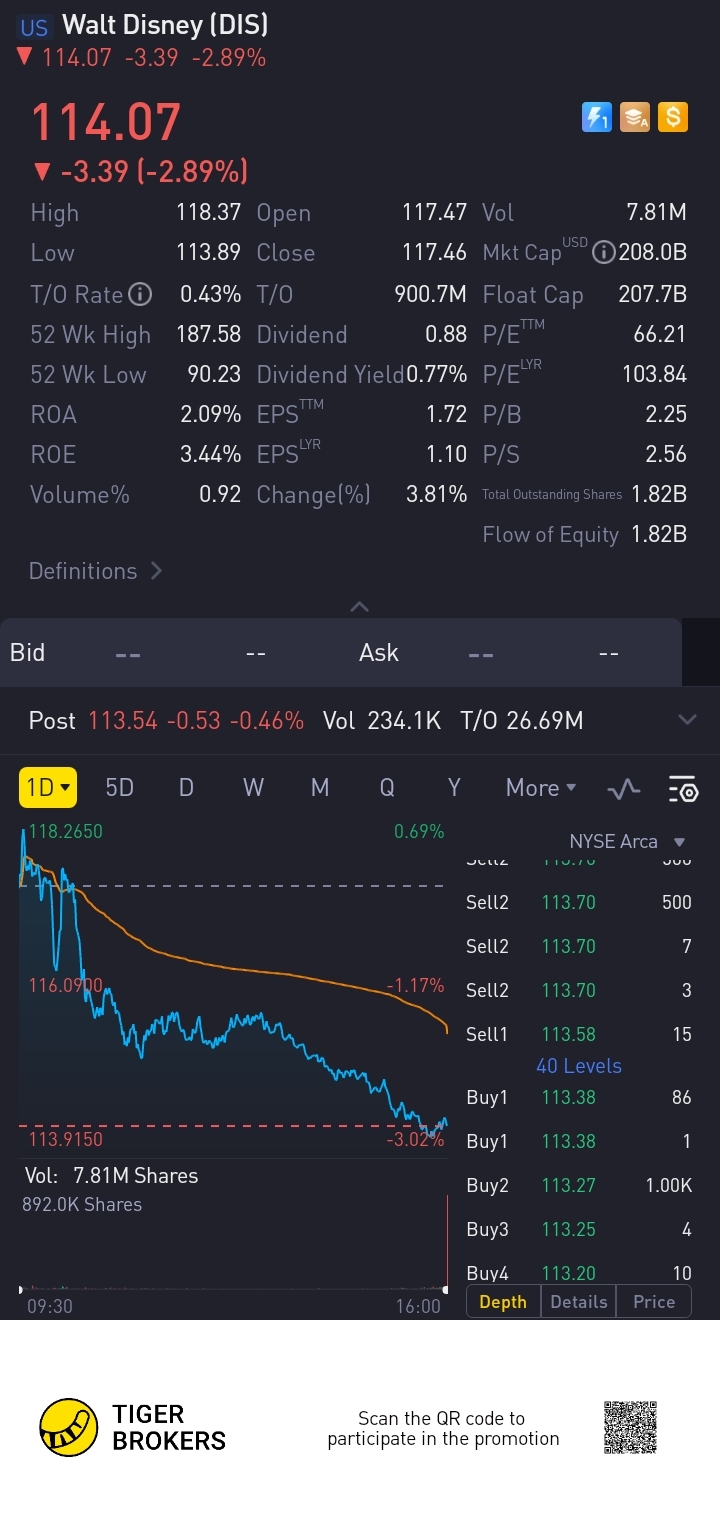Switch to the Details tab

click(x=578, y=1302)
